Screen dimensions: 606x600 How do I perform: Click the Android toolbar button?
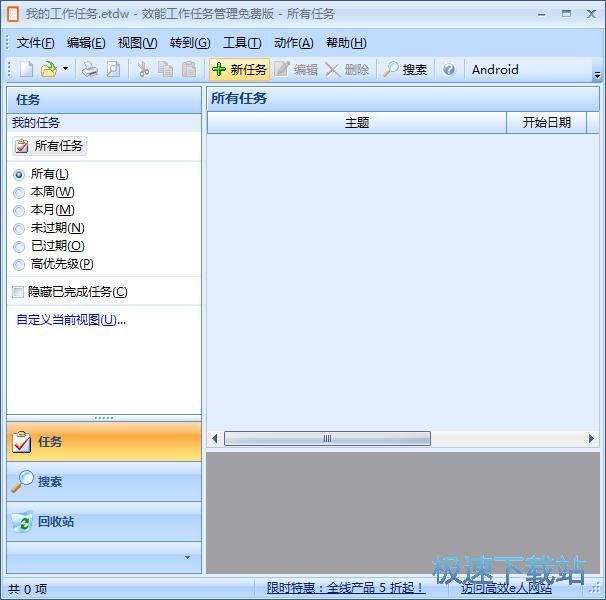tap(495, 69)
